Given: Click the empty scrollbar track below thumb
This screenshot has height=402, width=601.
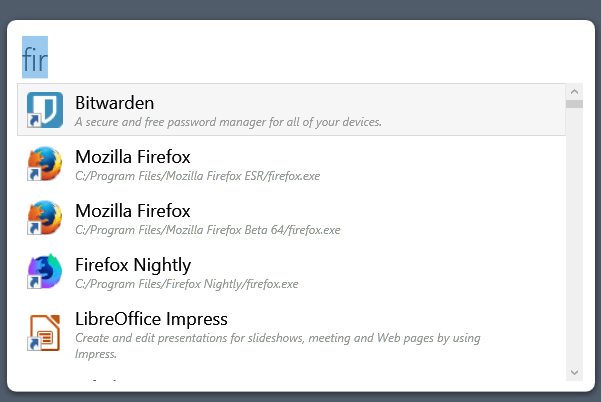Looking at the screenshot, I should (574, 236).
